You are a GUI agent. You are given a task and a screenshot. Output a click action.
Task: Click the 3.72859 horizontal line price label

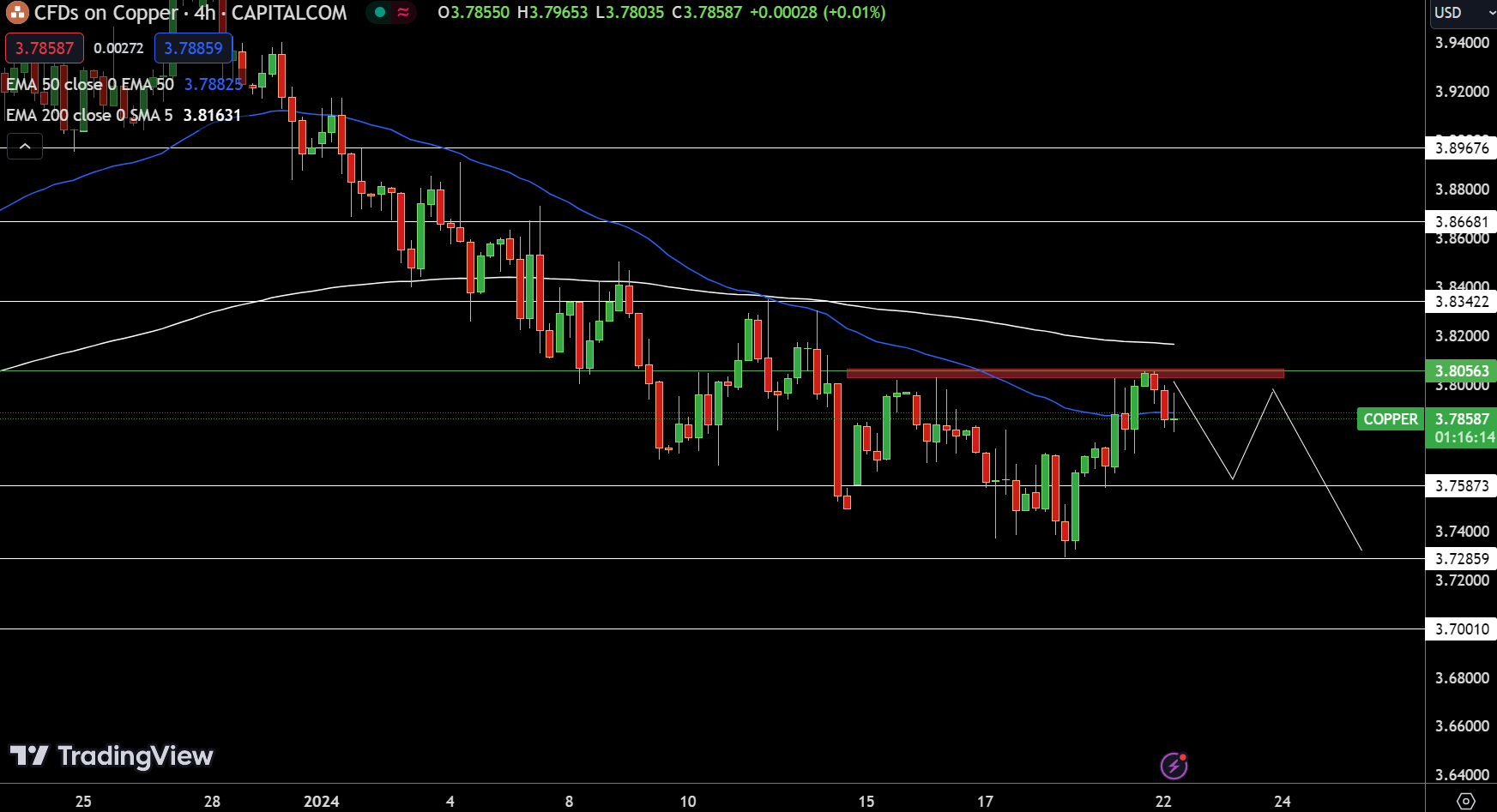[x=1462, y=558]
